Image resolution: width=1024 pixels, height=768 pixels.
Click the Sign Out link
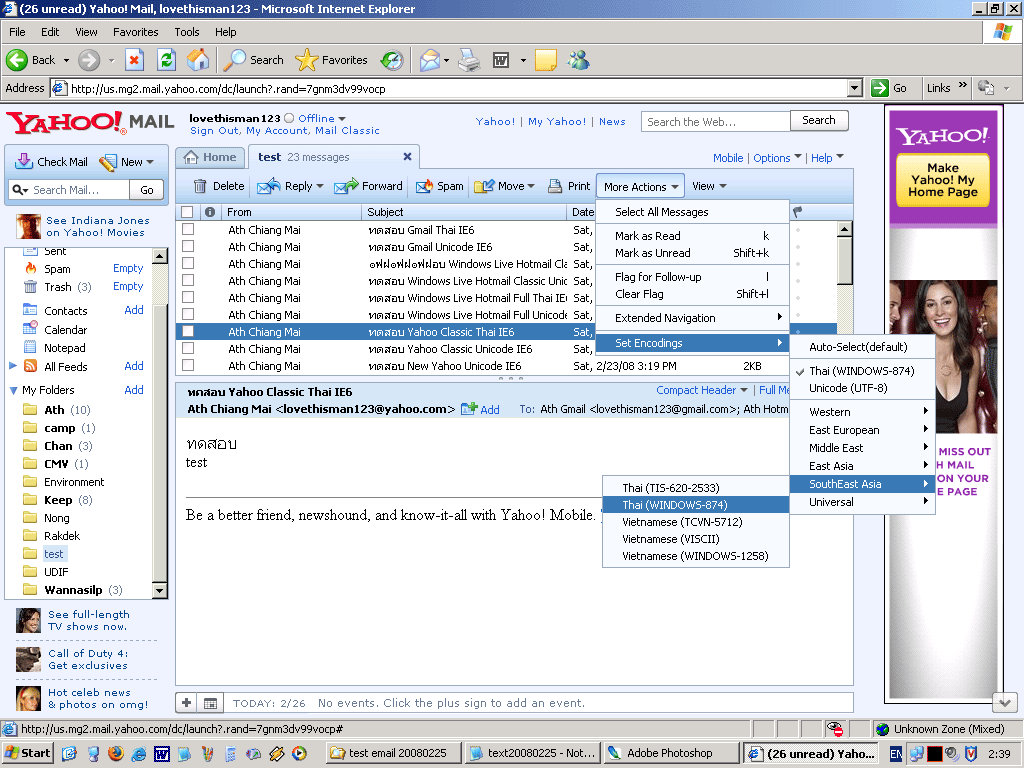(214, 131)
